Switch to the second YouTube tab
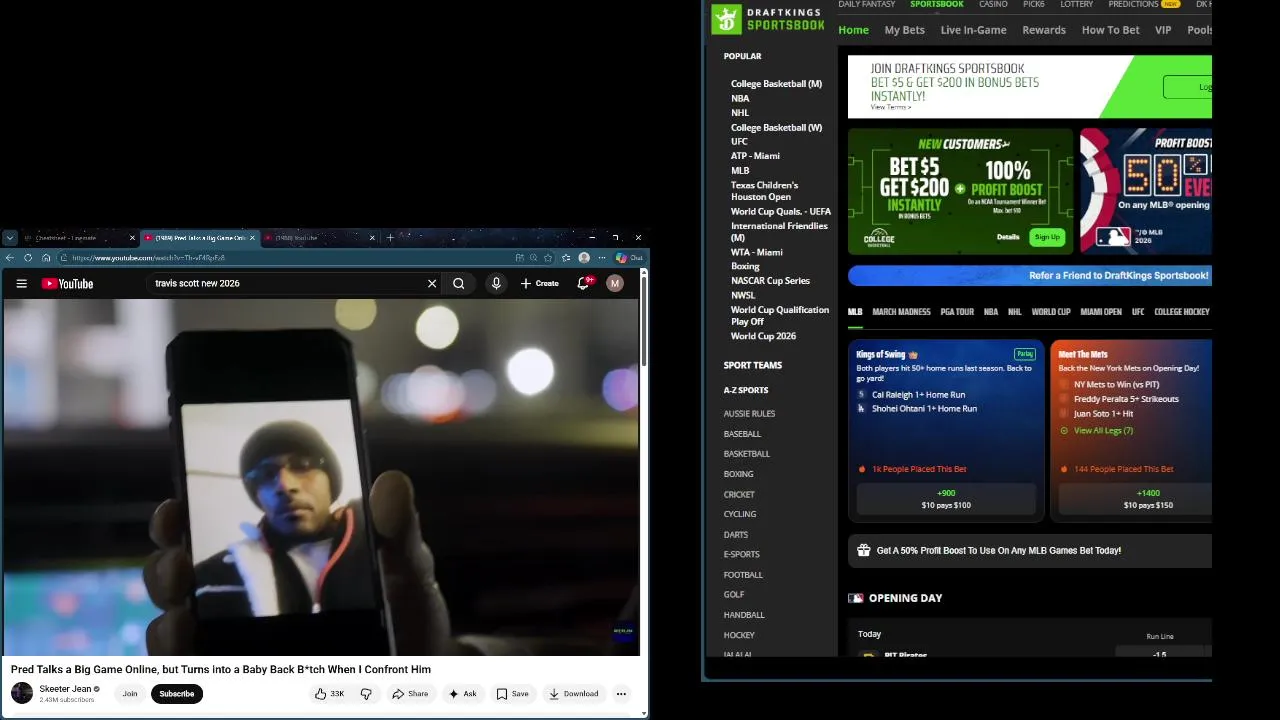1280x720 pixels. click(318, 238)
